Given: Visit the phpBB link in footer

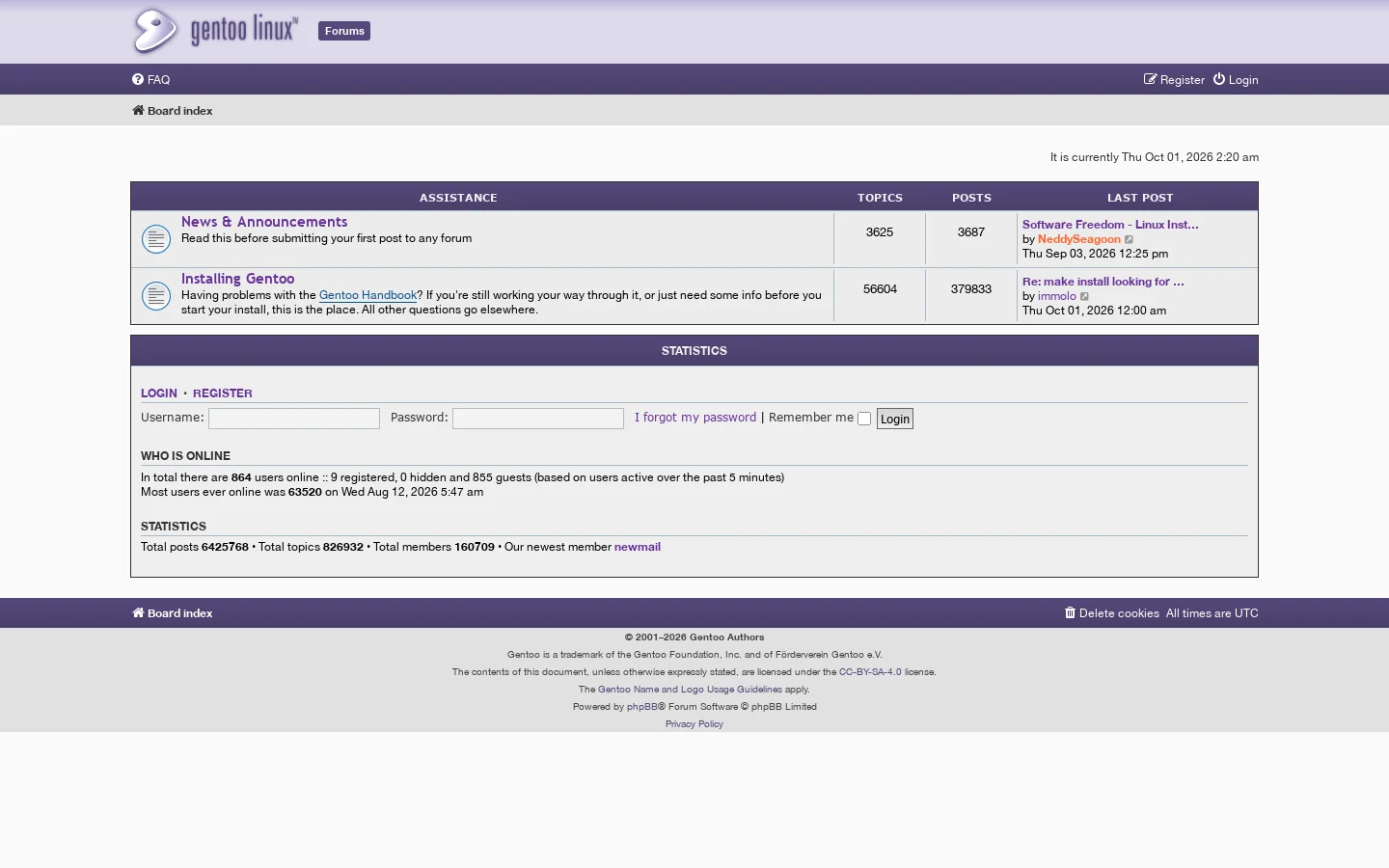Looking at the screenshot, I should 642,707.
